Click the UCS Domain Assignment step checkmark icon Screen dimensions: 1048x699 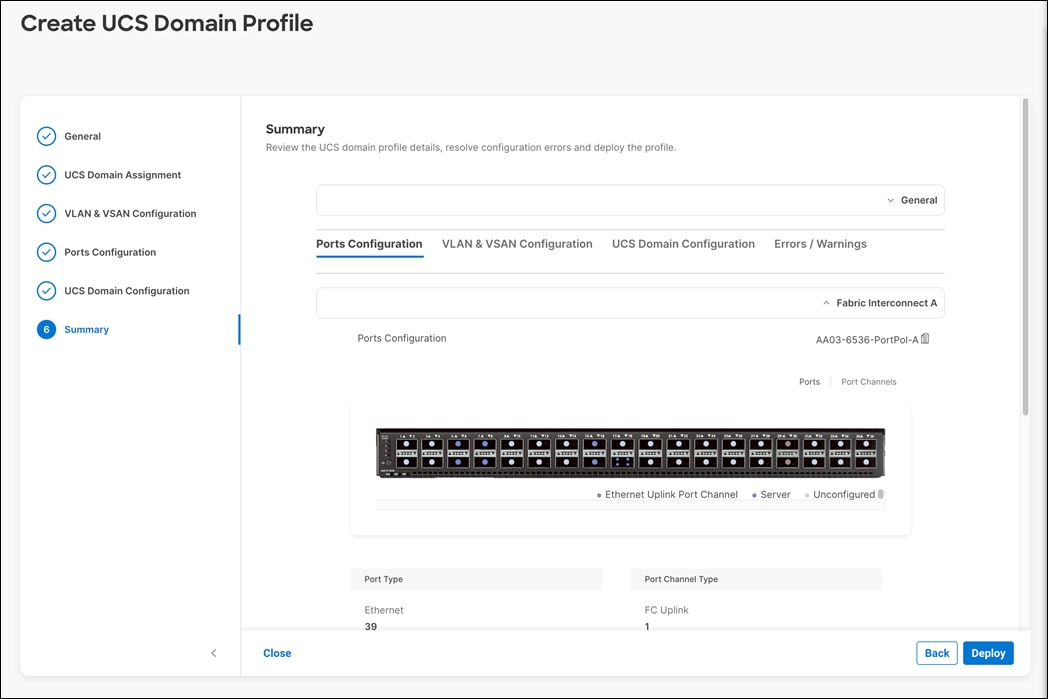[x=46, y=174]
